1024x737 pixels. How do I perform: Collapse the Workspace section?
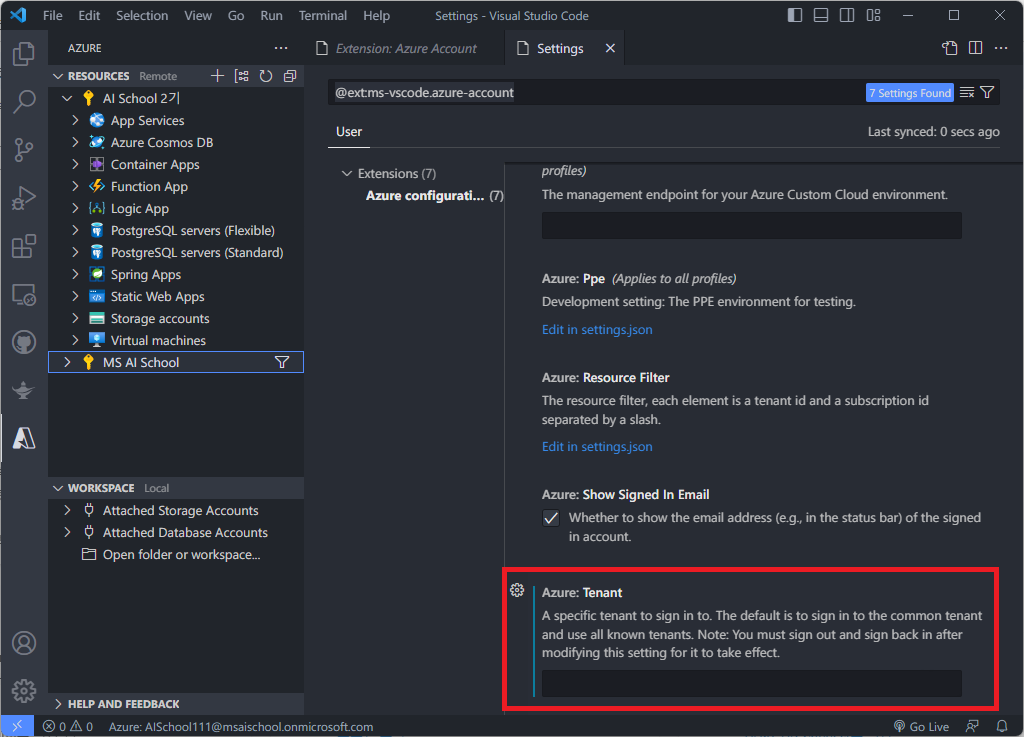click(58, 488)
